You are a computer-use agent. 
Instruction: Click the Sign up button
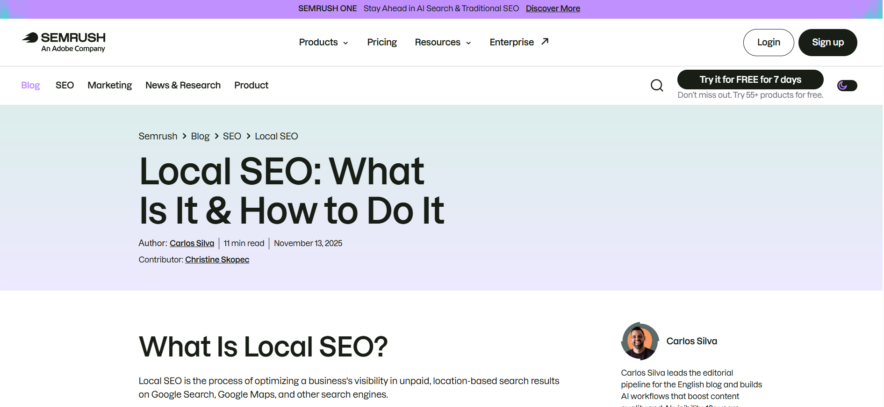[x=828, y=42]
